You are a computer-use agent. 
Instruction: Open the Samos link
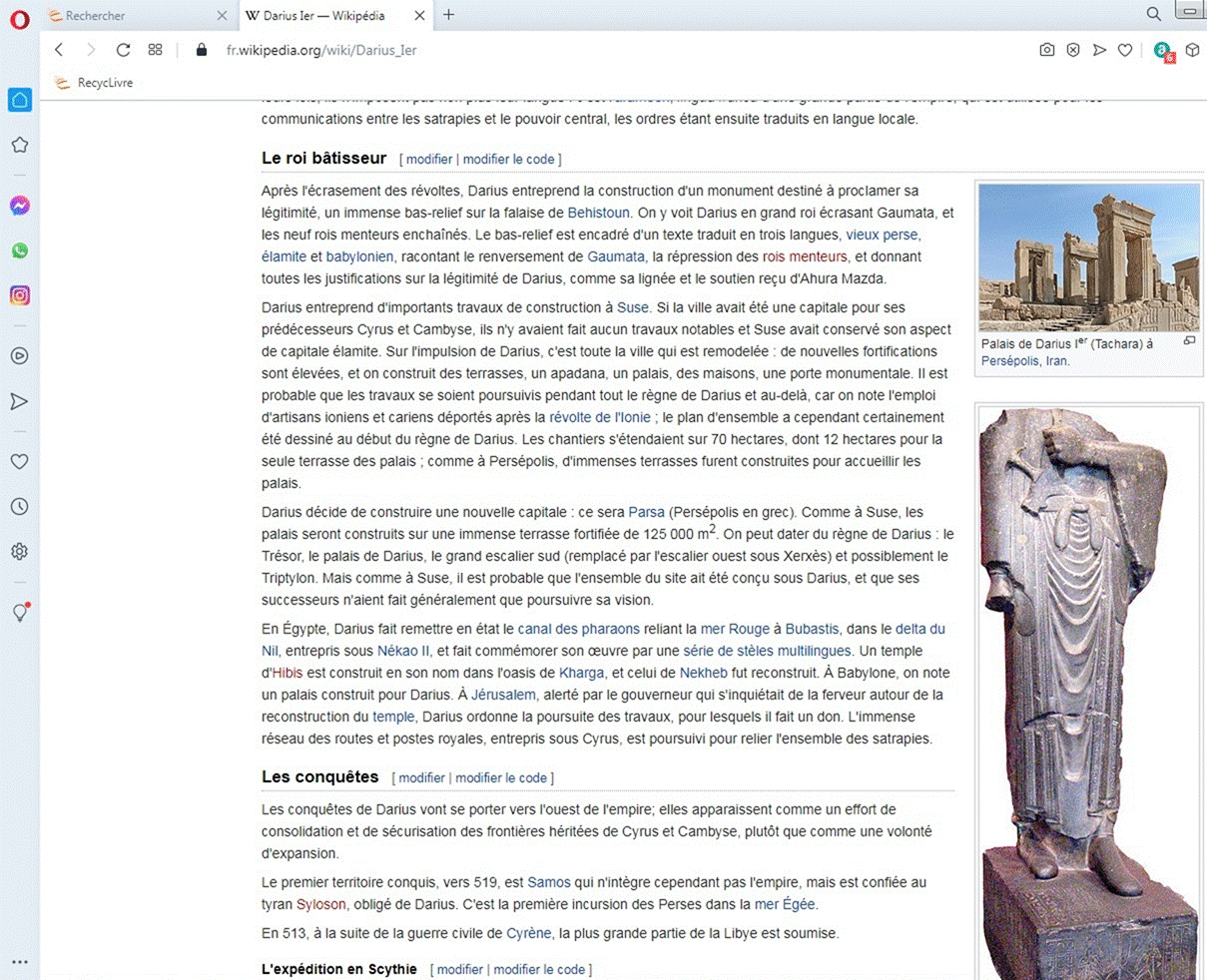[549, 882]
